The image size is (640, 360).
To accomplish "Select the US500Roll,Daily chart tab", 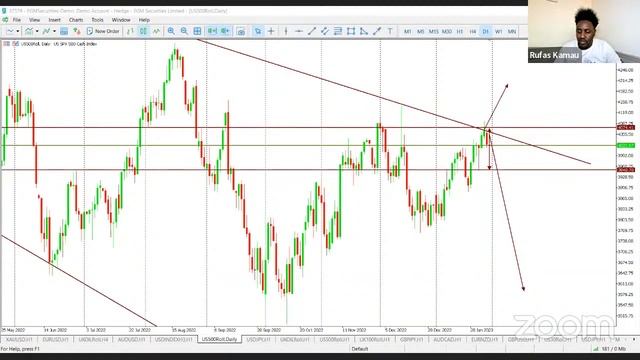I will [x=219, y=339].
